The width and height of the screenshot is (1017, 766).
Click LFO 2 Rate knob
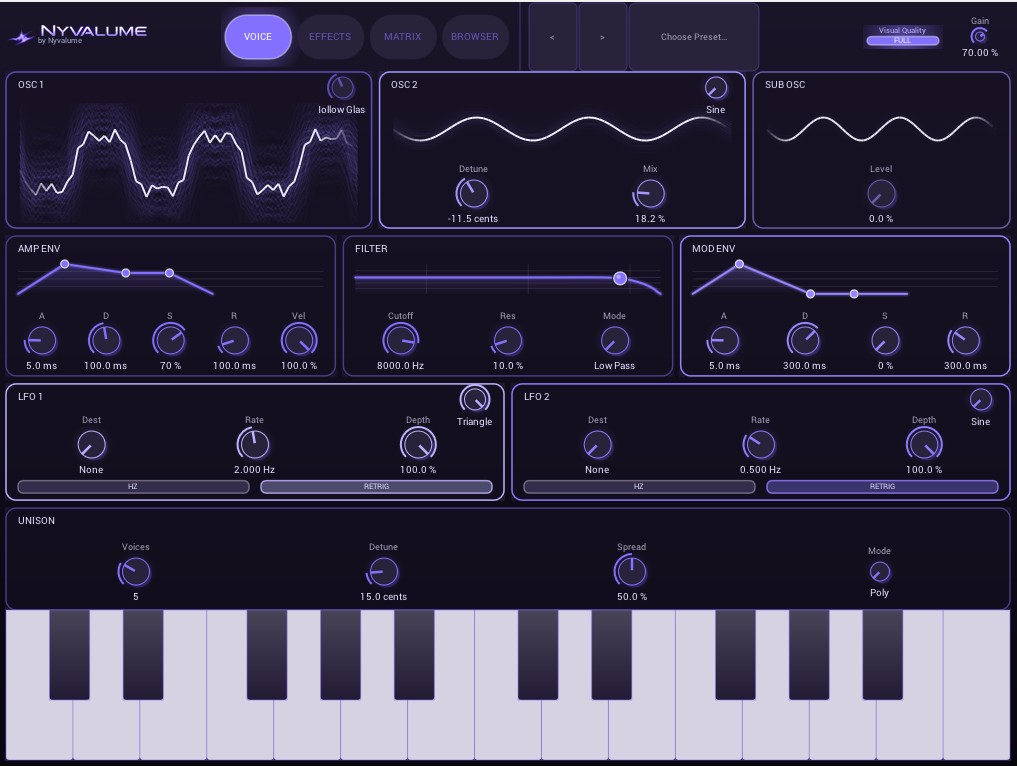click(x=760, y=444)
